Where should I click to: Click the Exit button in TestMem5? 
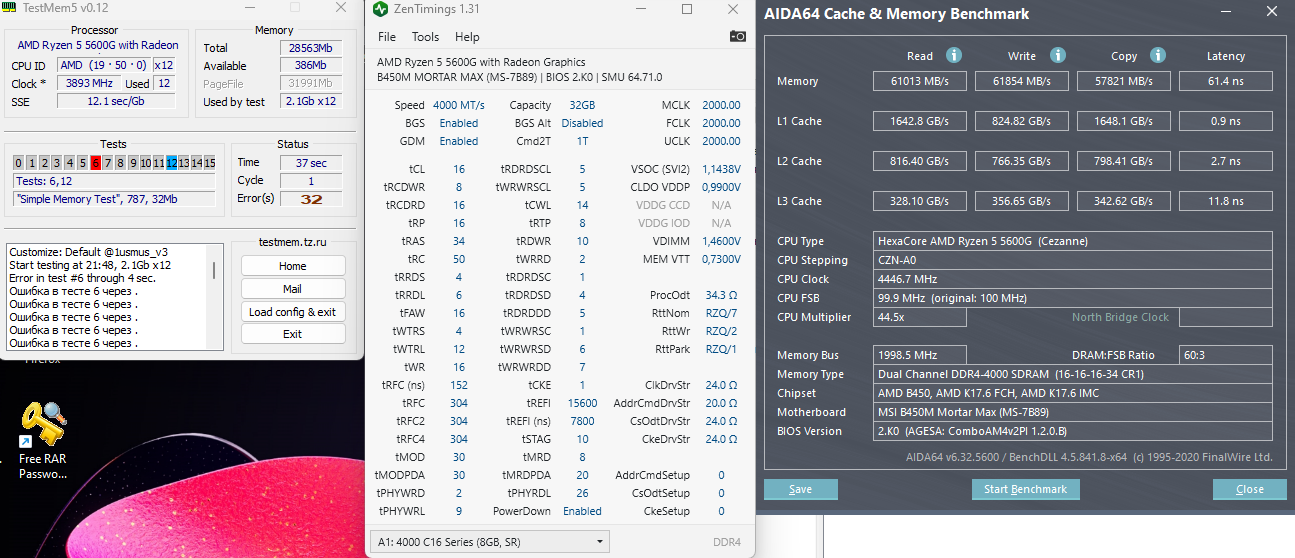(x=293, y=334)
